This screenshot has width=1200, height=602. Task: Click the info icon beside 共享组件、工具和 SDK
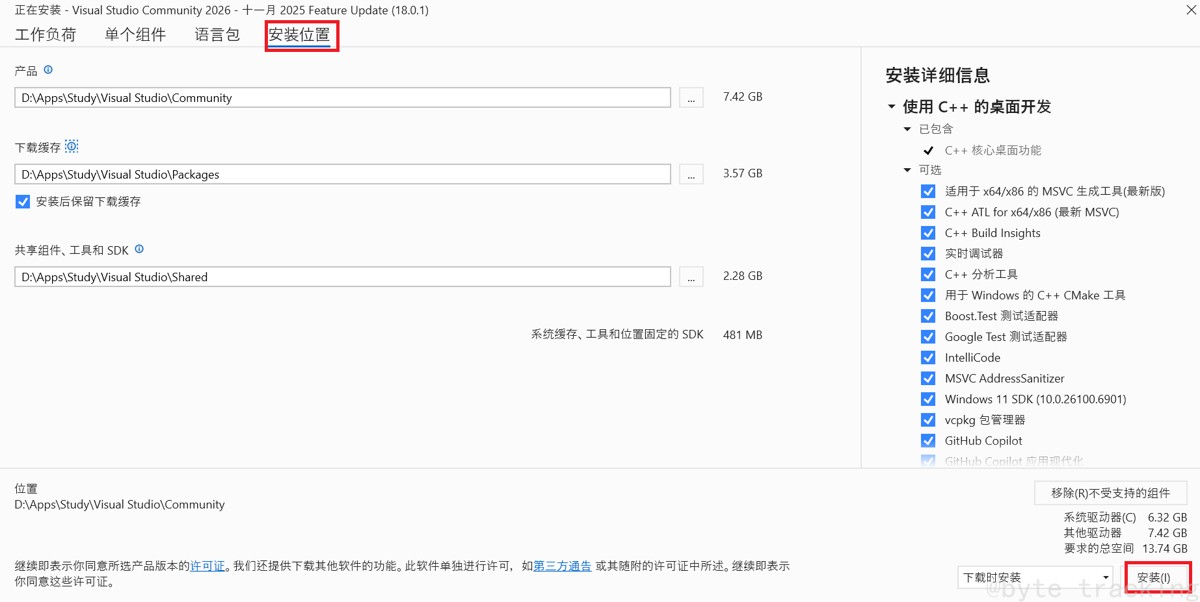click(x=139, y=249)
